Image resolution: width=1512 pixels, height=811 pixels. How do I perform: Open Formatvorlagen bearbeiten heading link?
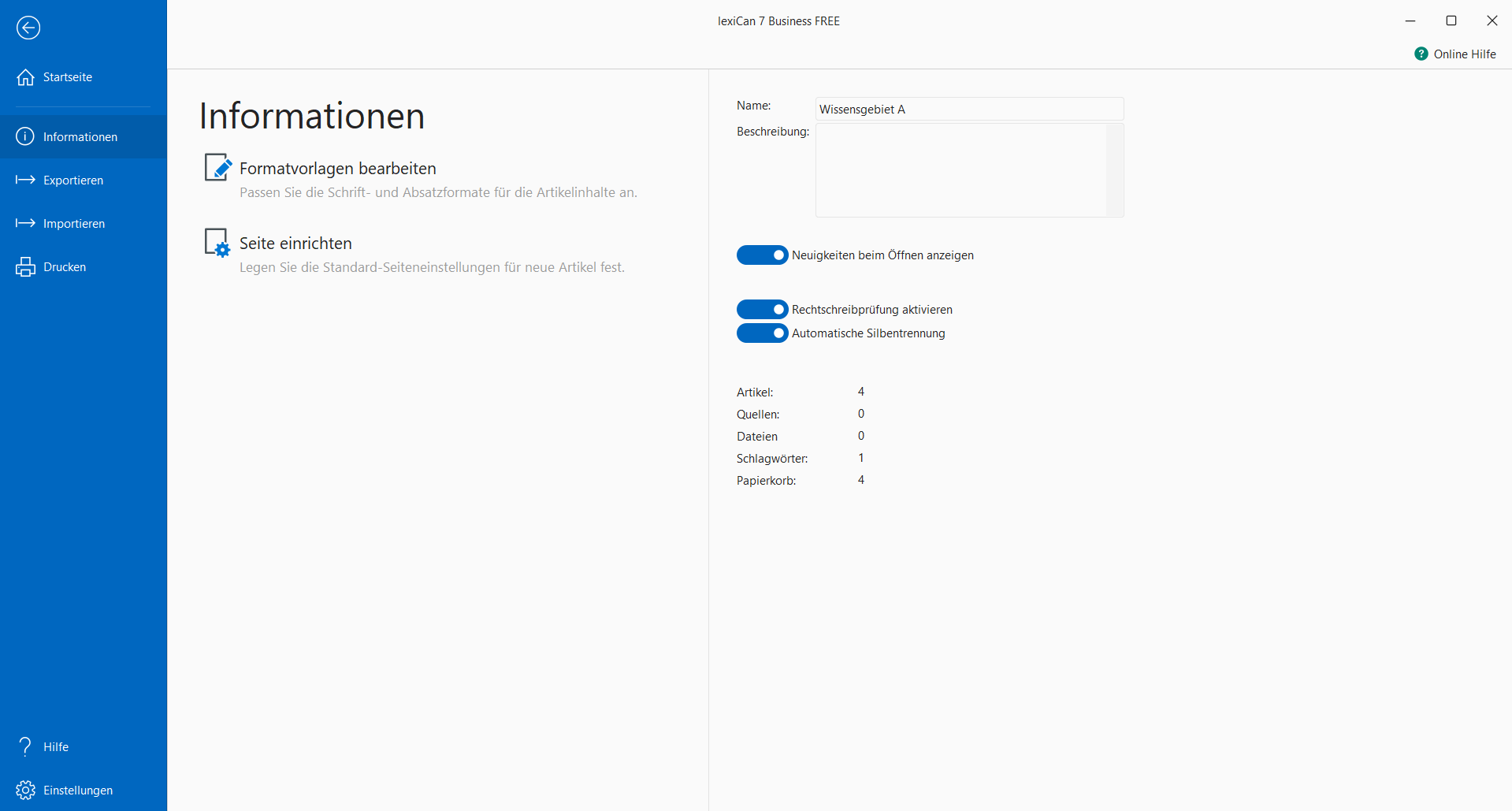pyautogui.click(x=337, y=169)
